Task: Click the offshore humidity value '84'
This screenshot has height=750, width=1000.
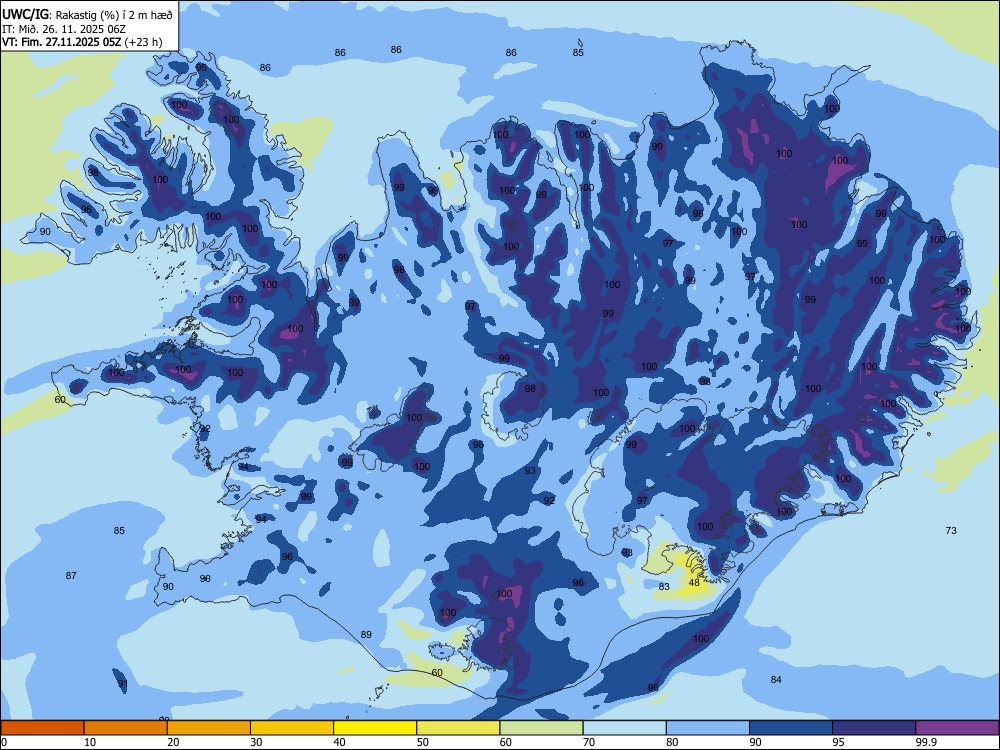Action: tap(776, 679)
